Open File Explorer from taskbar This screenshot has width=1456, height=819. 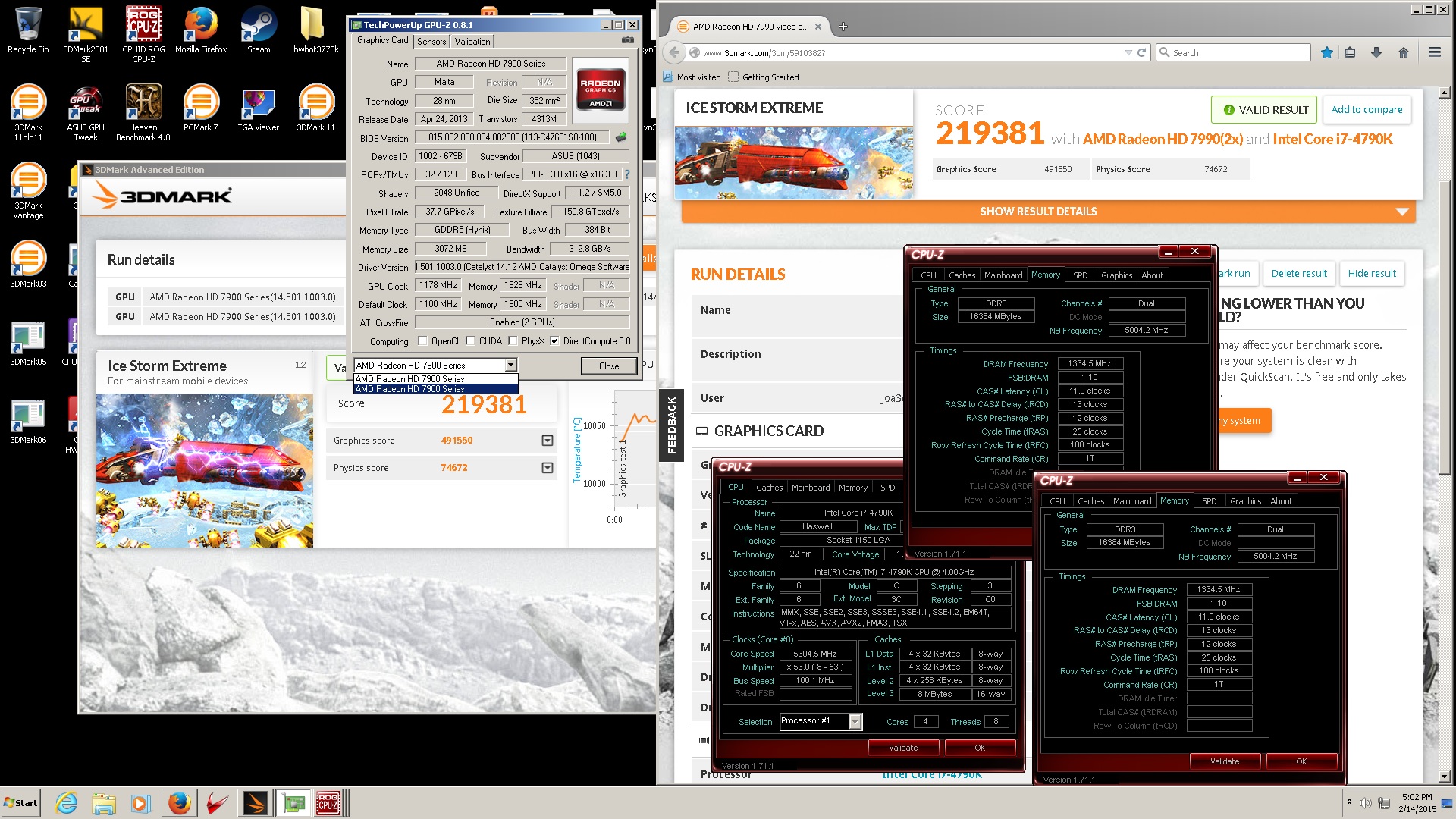click(104, 803)
